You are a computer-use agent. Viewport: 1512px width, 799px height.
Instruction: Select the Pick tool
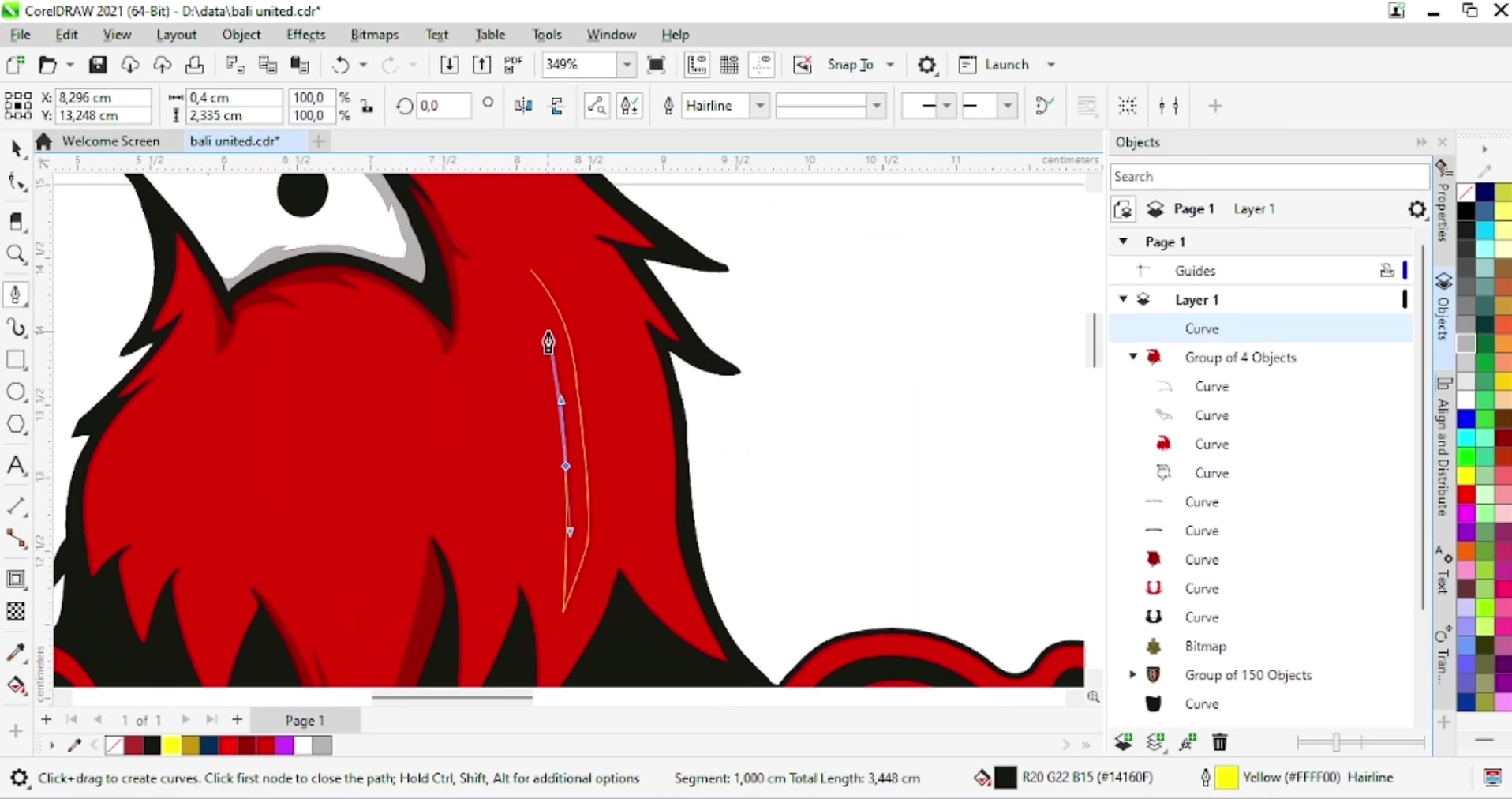[17, 148]
